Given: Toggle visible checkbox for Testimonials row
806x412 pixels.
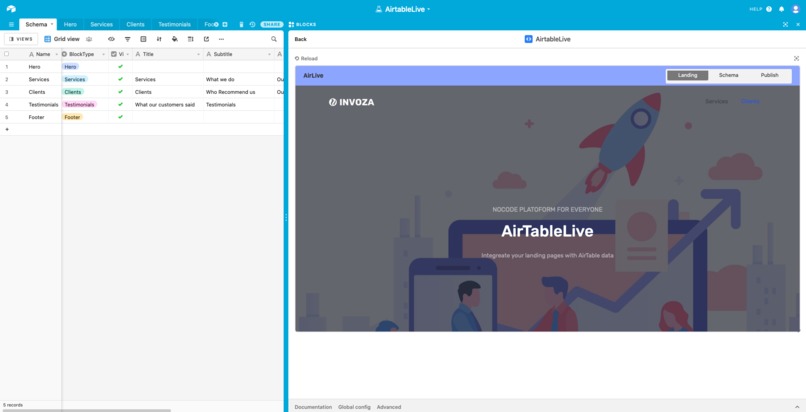Looking at the screenshot, I should click(120, 104).
